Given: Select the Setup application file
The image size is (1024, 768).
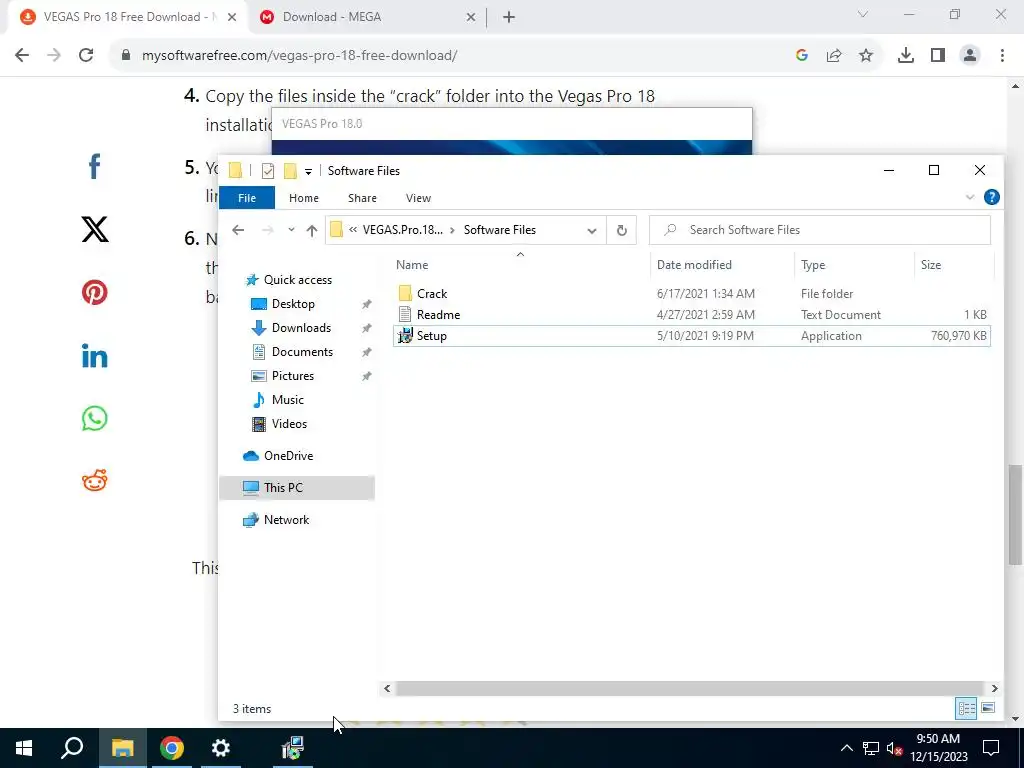Looking at the screenshot, I should pos(692,336).
